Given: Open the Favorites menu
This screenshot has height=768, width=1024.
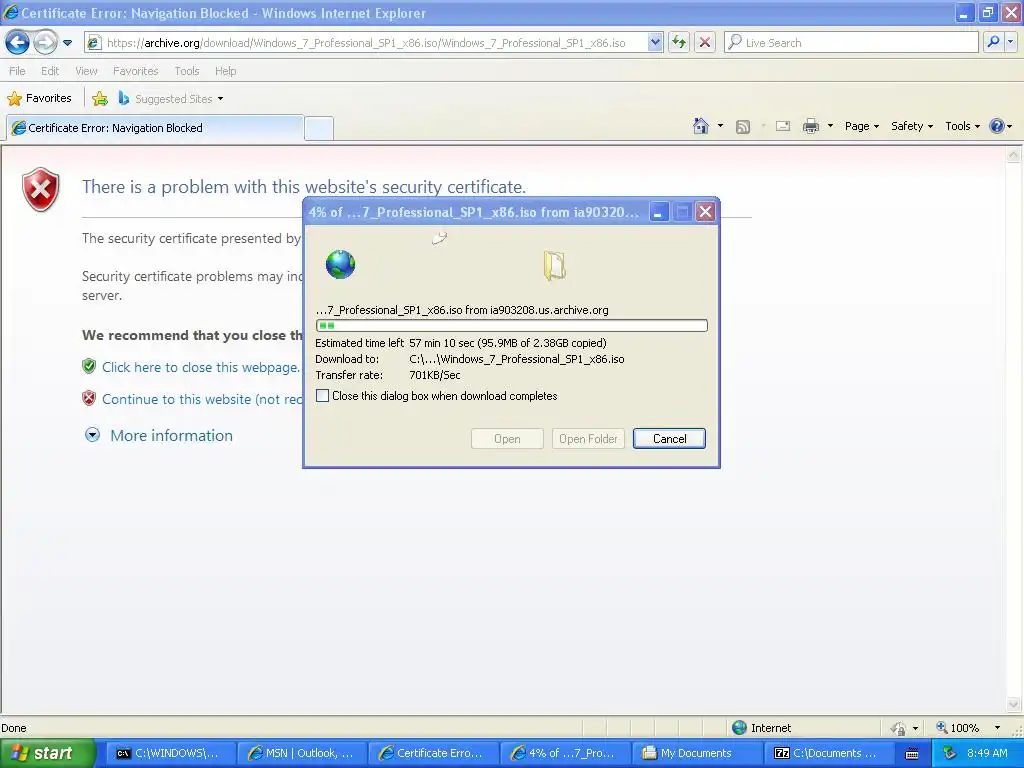Looking at the screenshot, I should coord(135,71).
